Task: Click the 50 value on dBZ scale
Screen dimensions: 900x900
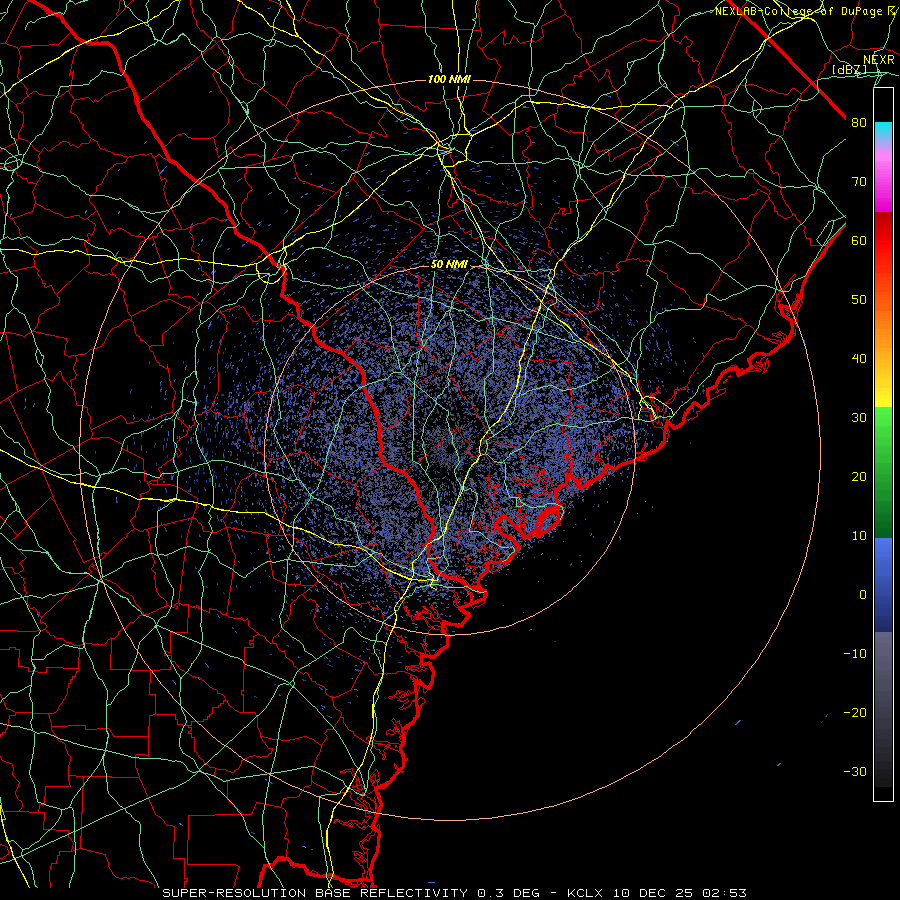Action: coord(859,300)
